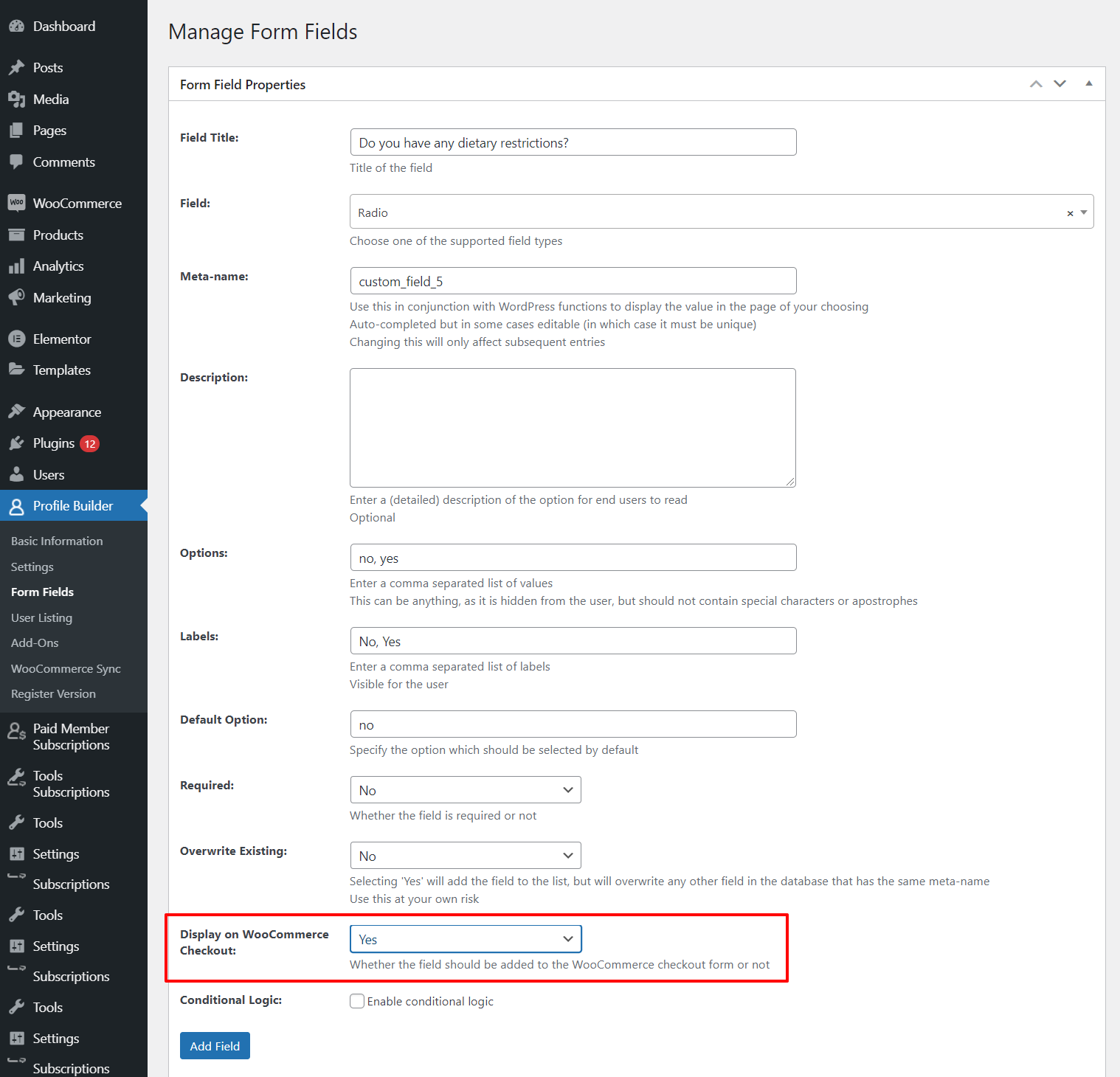
Task: Click the Media library icon
Action: coord(16,100)
